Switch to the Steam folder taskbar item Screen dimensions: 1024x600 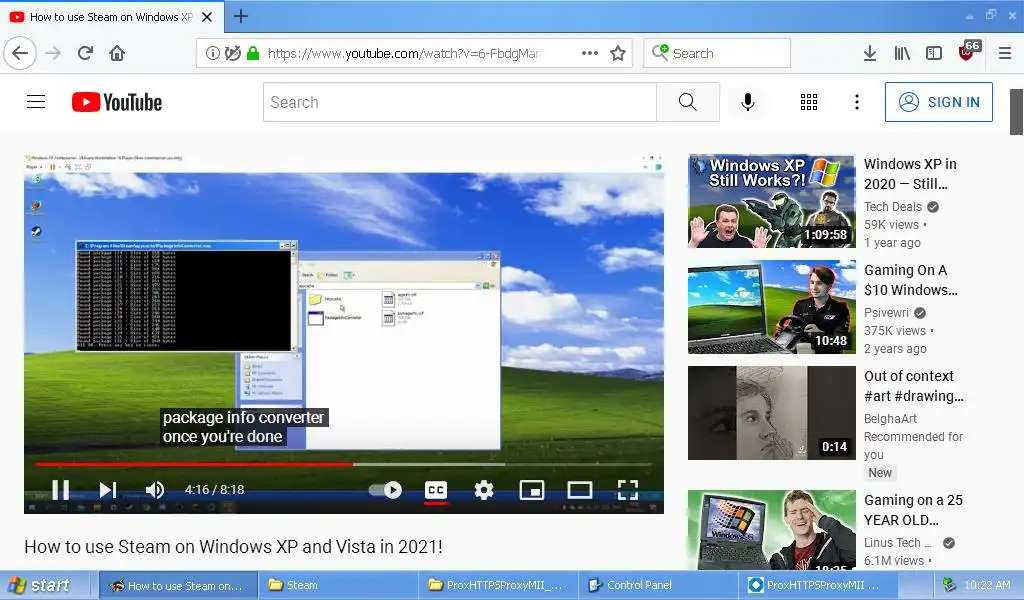338,586
